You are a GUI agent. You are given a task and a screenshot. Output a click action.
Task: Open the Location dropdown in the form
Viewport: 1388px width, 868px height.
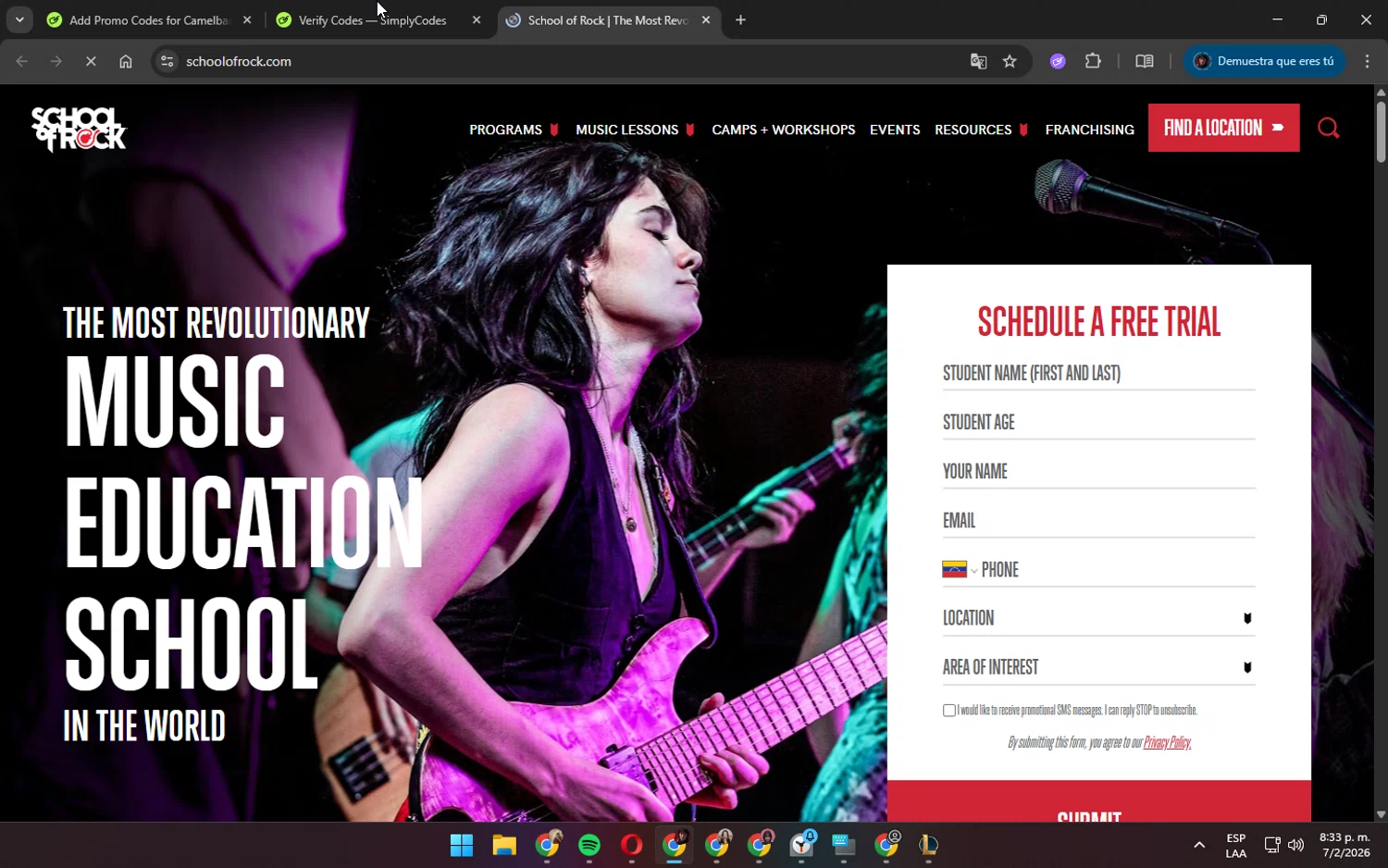pos(1098,618)
